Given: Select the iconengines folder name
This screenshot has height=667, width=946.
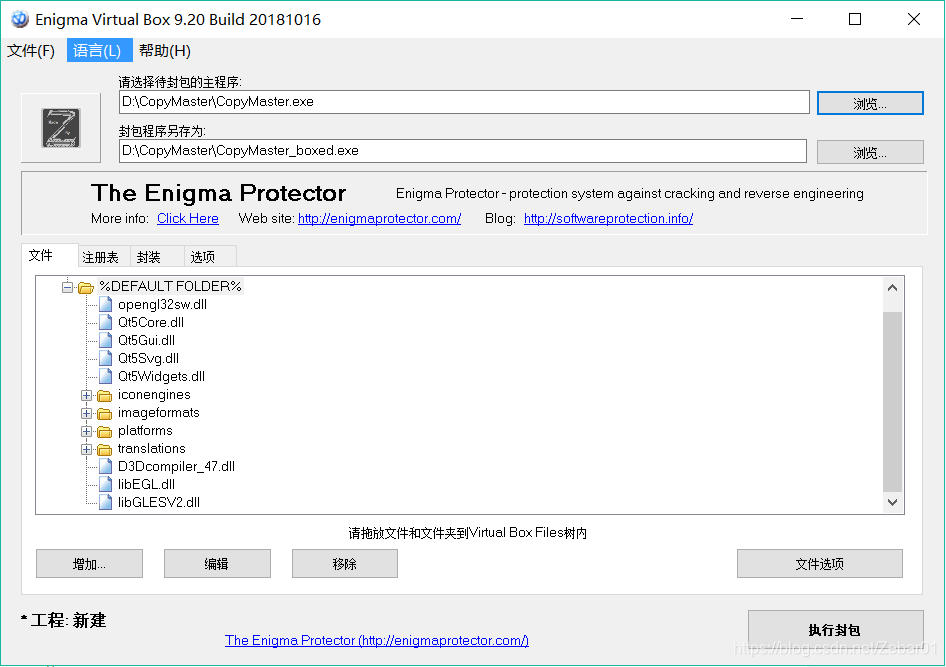Looking at the screenshot, I should 154,395.
